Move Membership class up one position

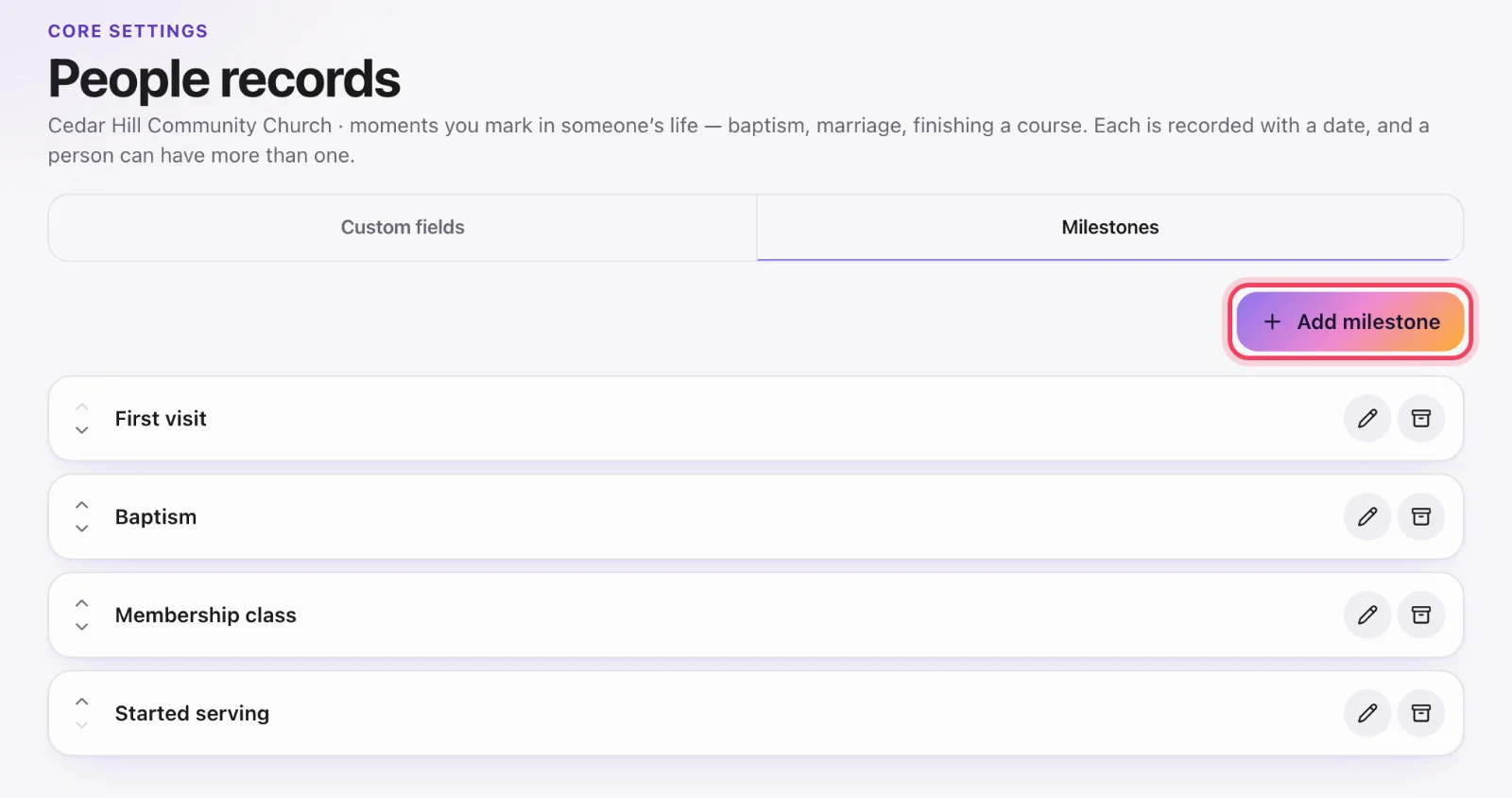pos(82,603)
